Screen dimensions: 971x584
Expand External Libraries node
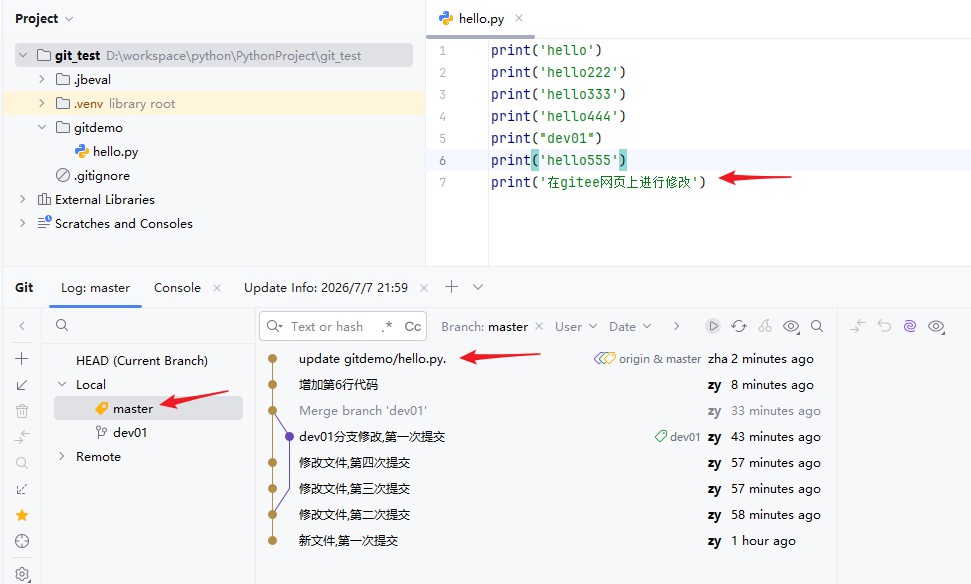tap(23, 199)
